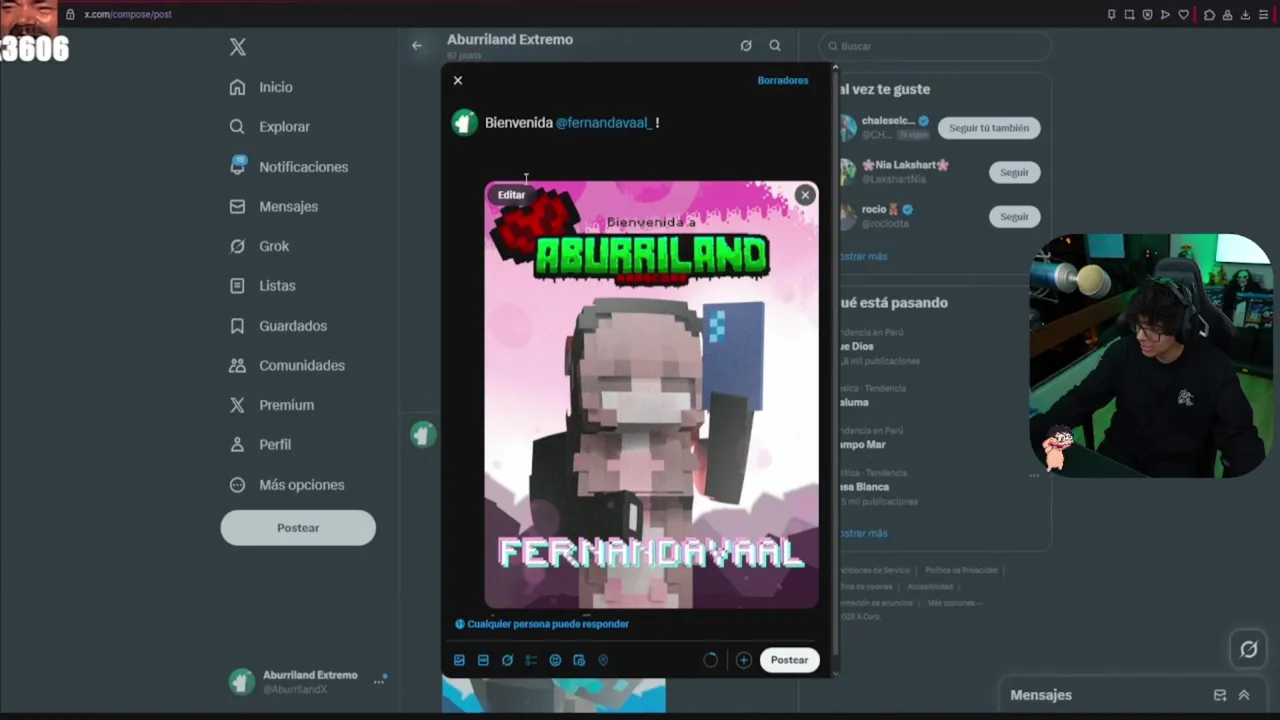Open the GIF picker icon
The width and height of the screenshot is (1280, 720).
point(483,660)
